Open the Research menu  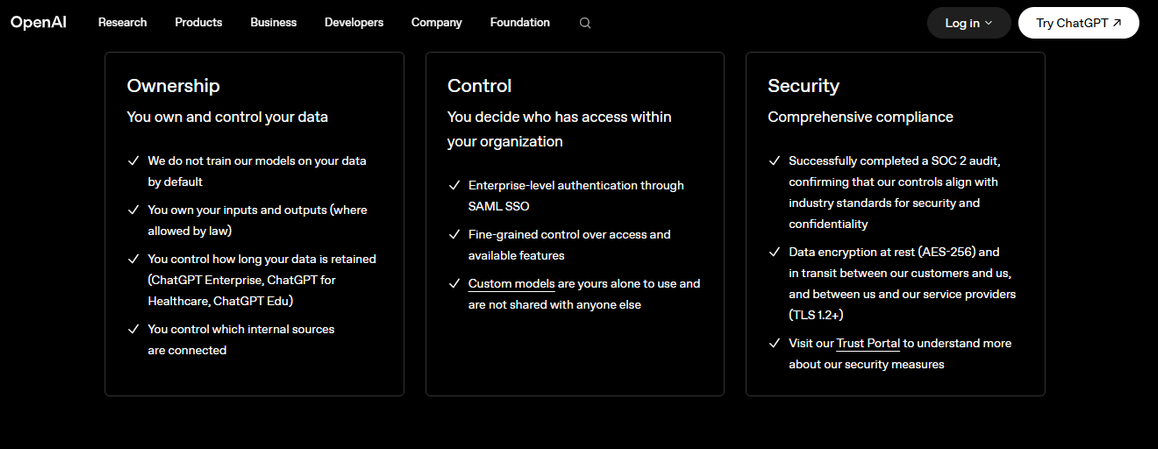point(123,22)
